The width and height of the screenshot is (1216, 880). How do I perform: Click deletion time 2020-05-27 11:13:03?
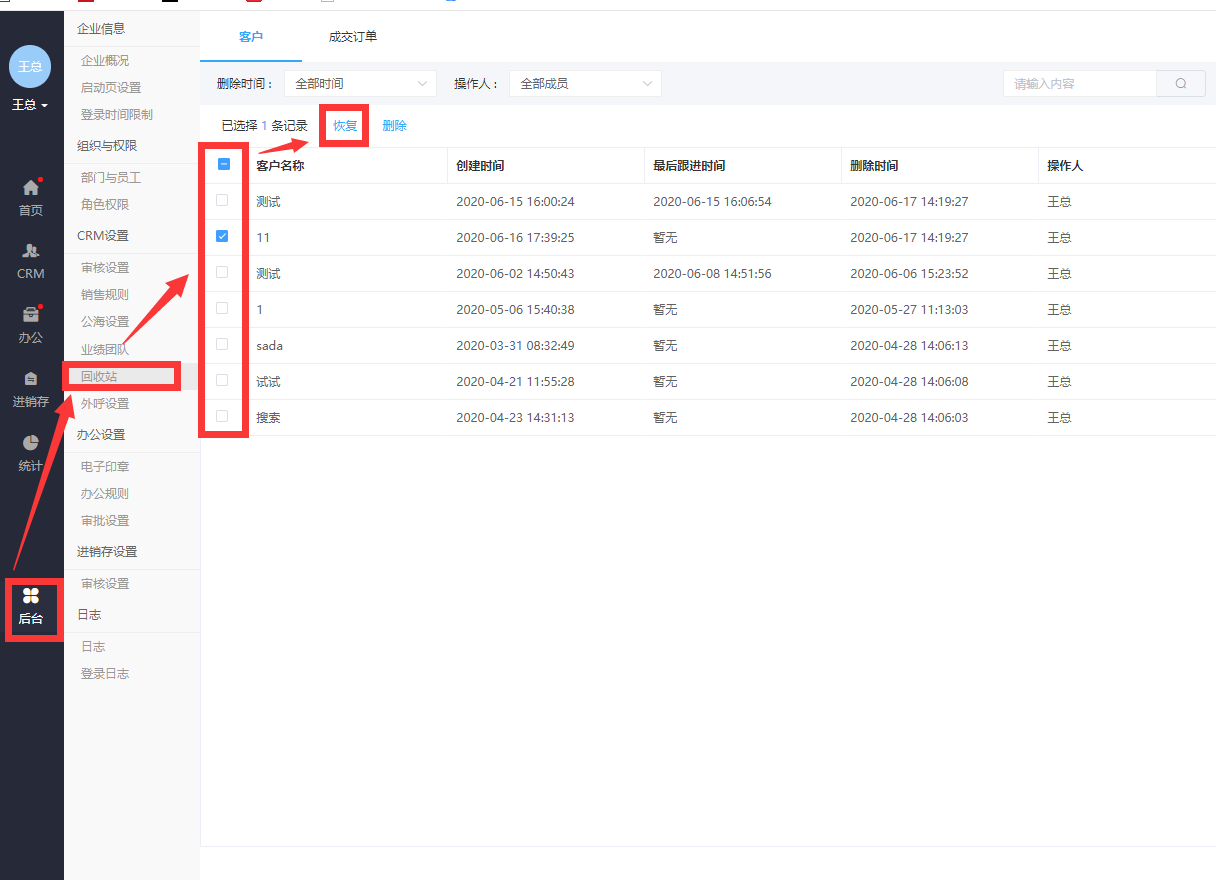(x=909, y=310)
